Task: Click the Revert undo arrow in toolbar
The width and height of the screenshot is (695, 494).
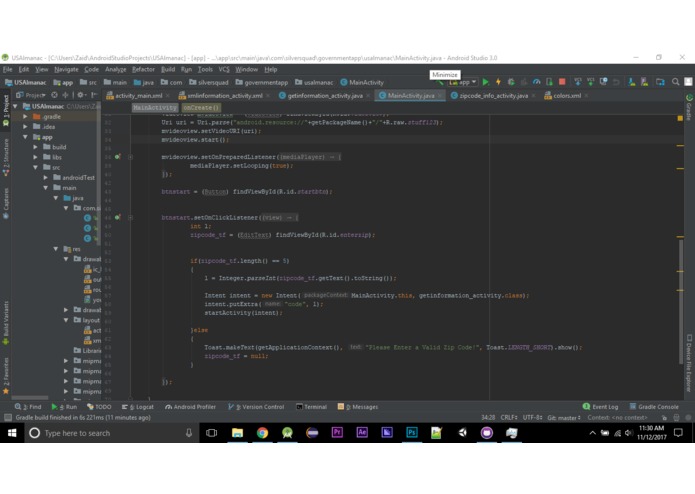Action: (616, 82)
